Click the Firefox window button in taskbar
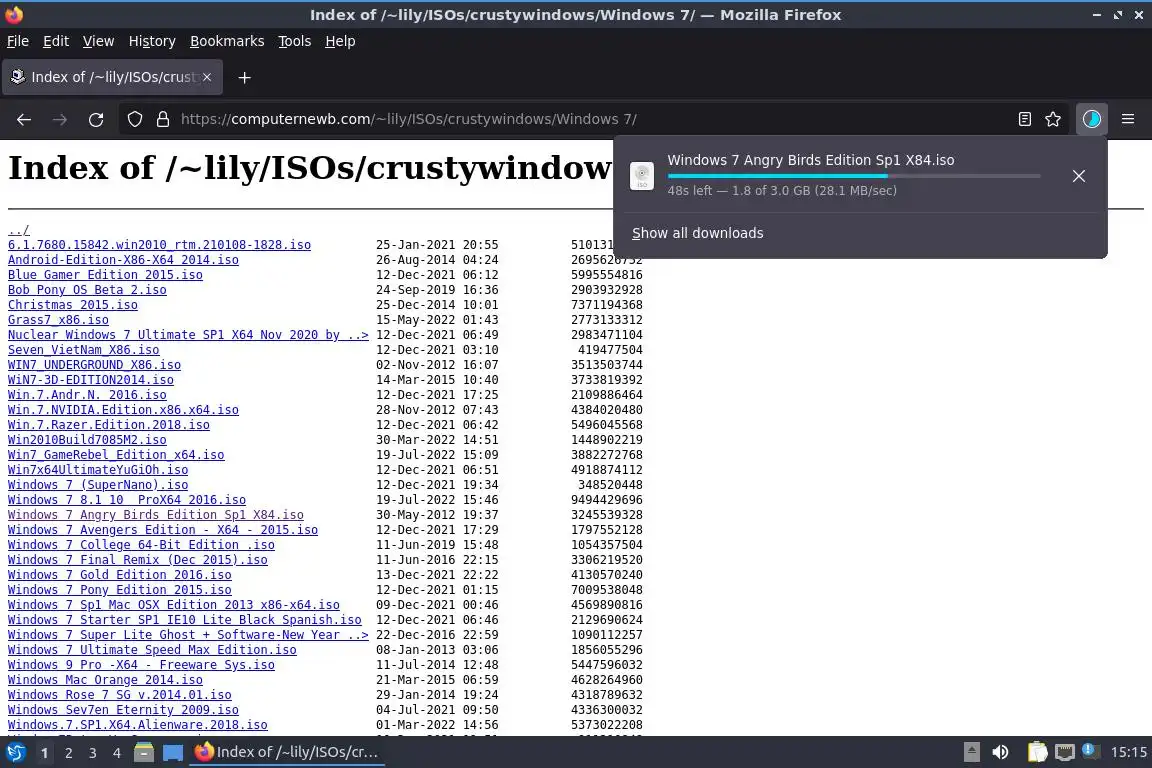 click(x=287, y=752)
